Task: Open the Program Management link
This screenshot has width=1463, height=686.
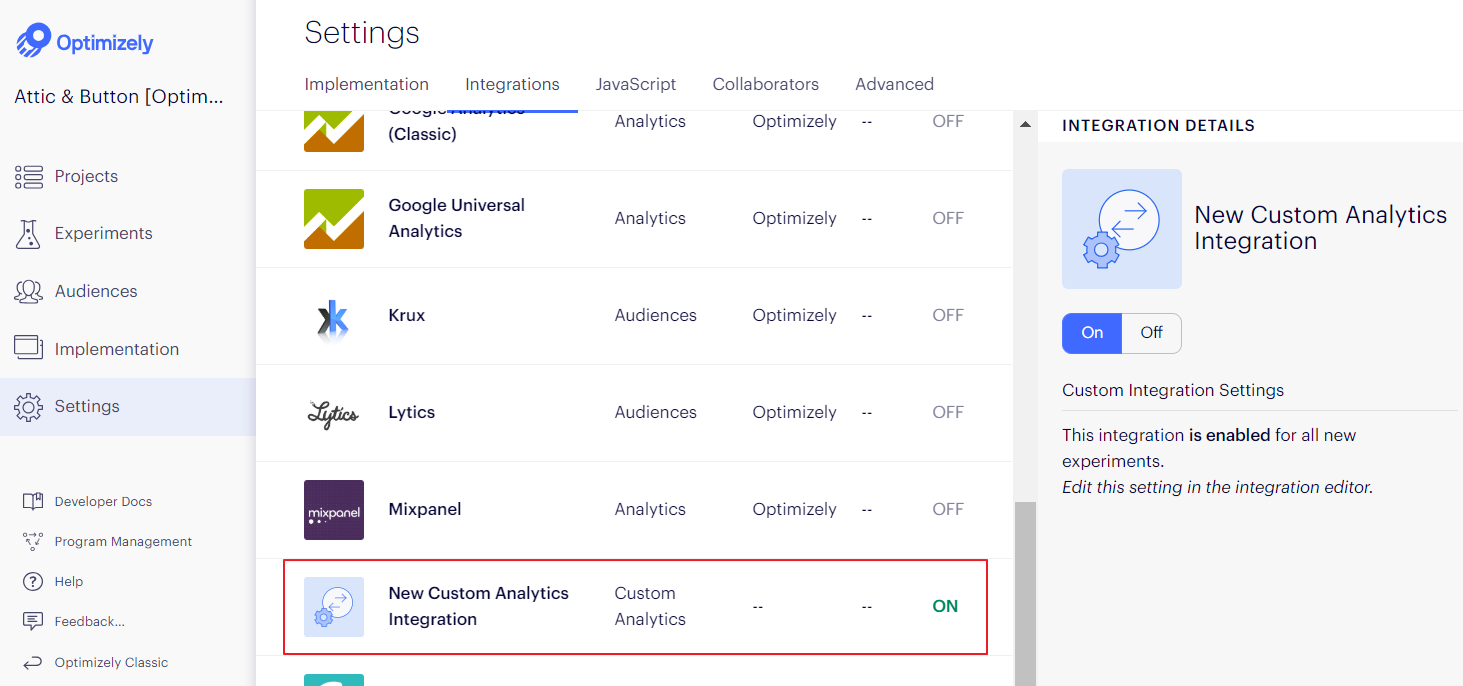Action: (123, 542)
